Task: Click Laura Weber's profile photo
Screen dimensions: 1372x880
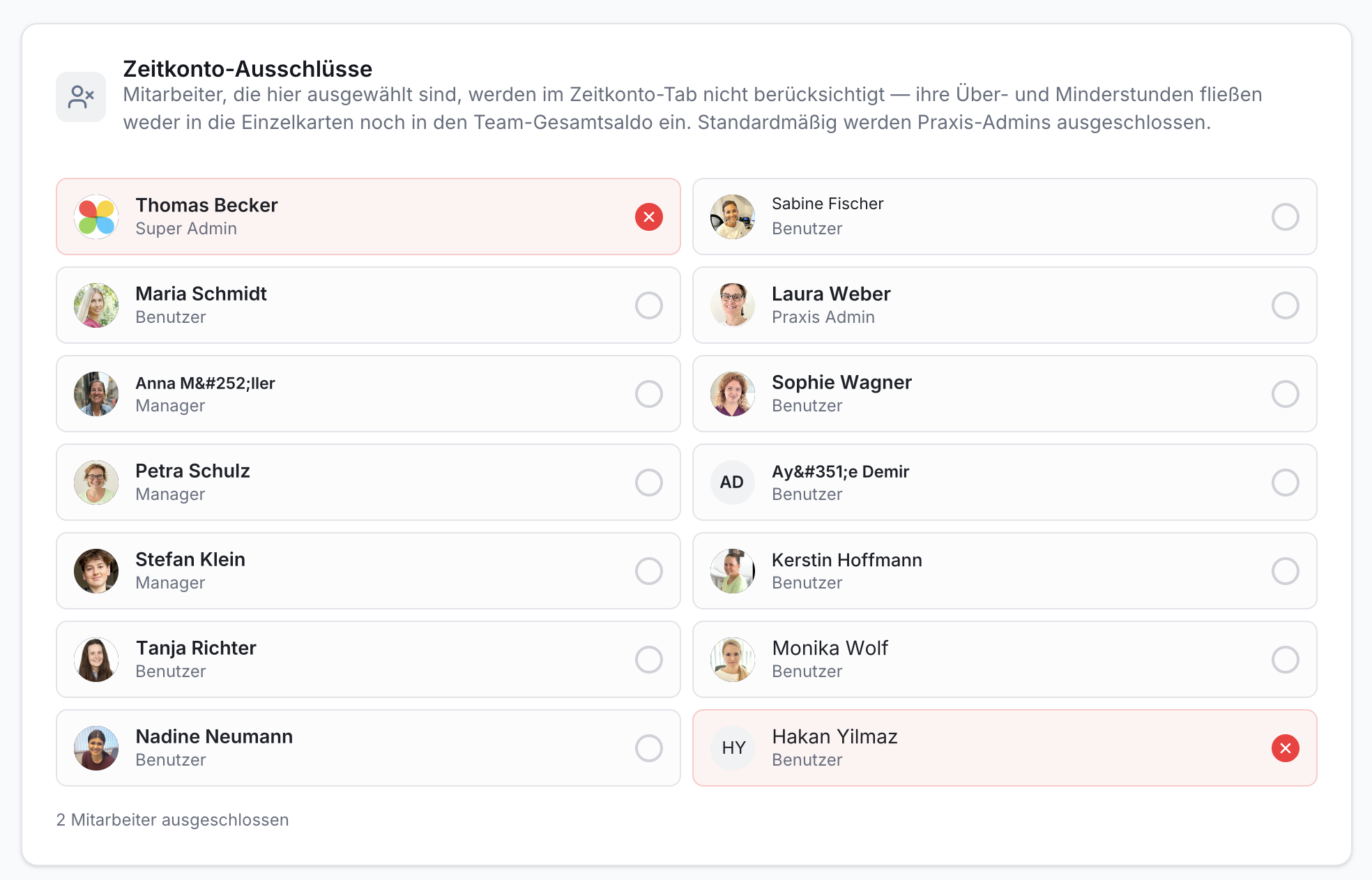Action: click(733, 305)
